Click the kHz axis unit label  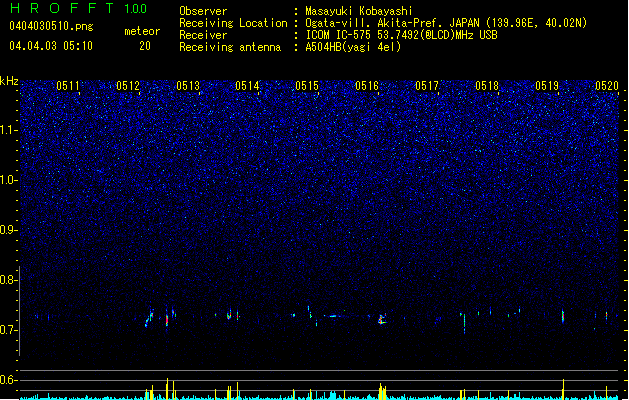pos(9,81)
